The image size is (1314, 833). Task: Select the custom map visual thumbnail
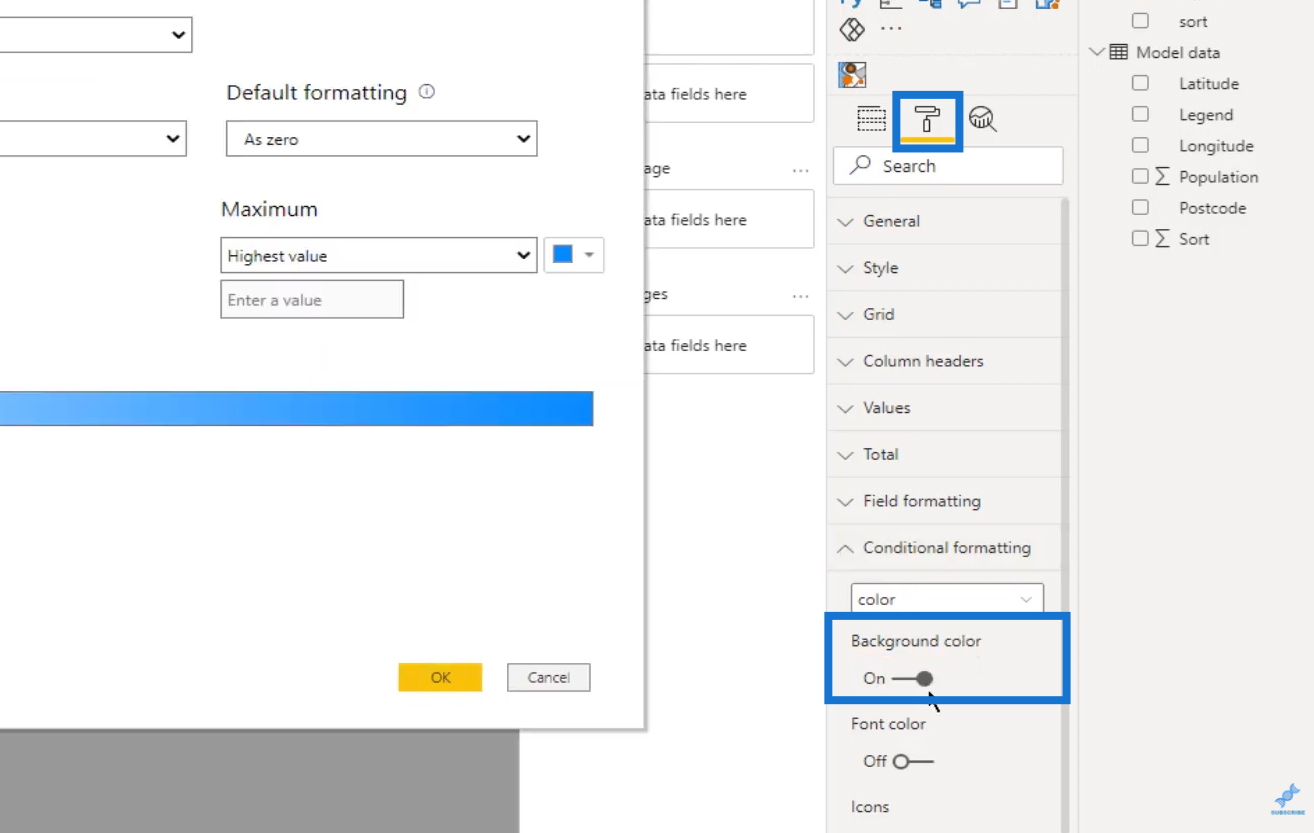(x=853, y=74)
